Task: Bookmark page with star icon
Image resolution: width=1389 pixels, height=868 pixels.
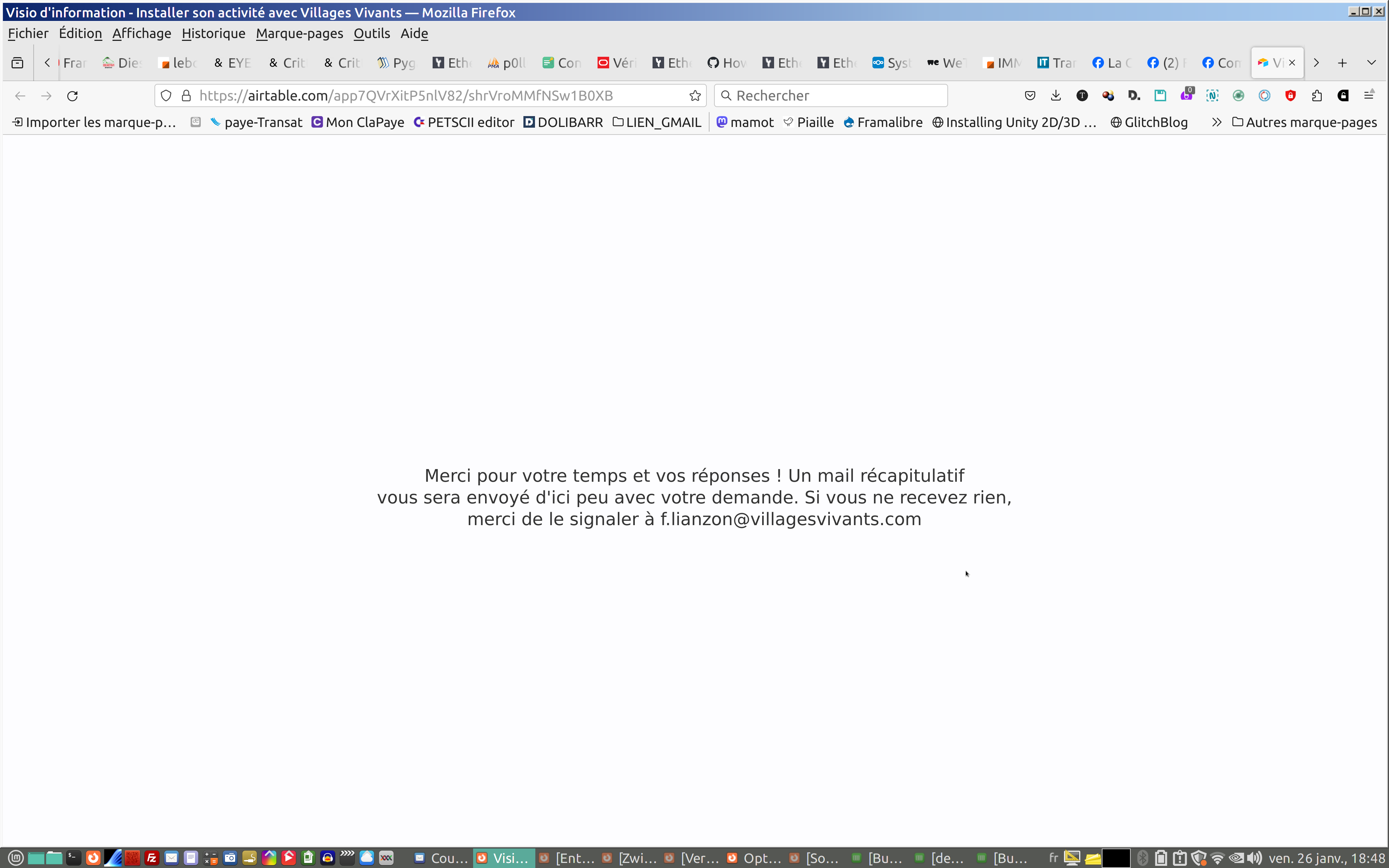Action: pos(695,96)
